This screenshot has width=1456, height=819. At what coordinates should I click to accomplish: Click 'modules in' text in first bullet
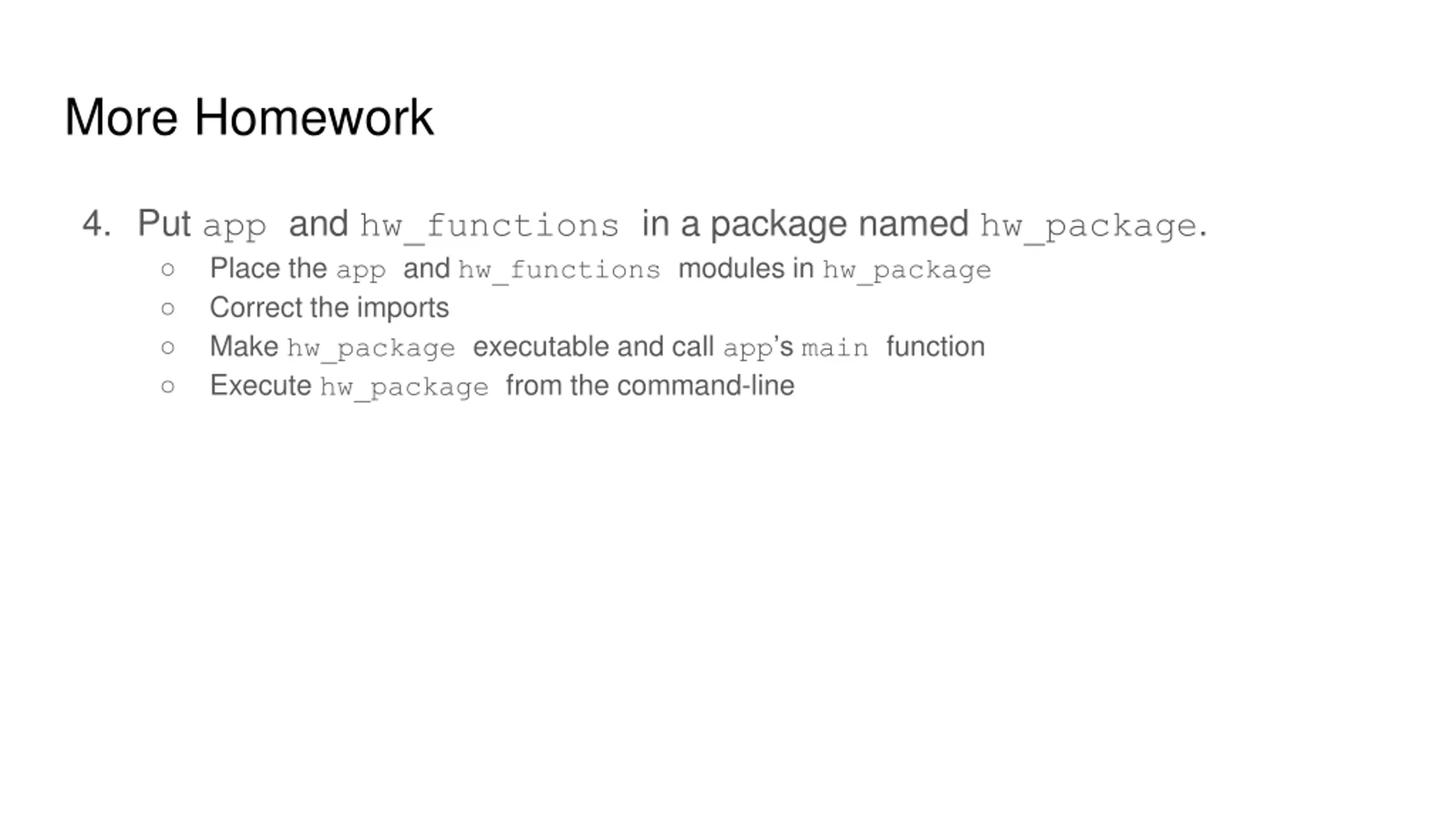coord(746,268)
